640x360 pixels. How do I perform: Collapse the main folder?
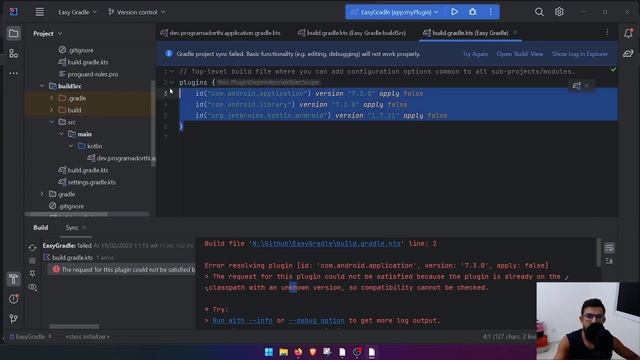point(61,134)
